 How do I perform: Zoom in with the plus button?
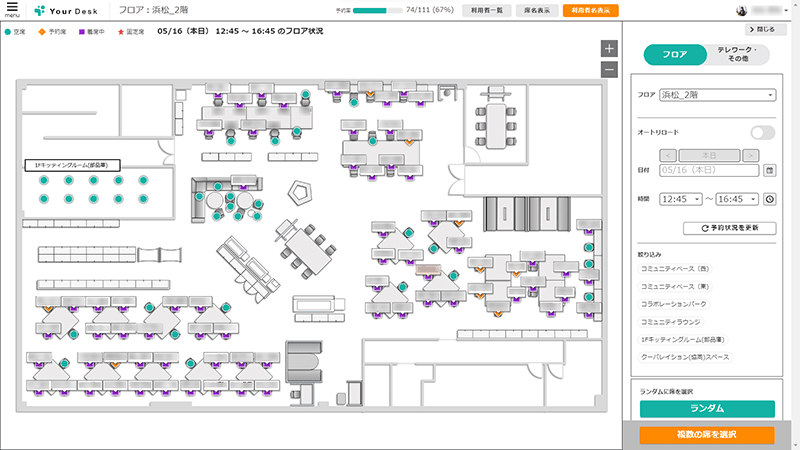click(x=609, y=49)
